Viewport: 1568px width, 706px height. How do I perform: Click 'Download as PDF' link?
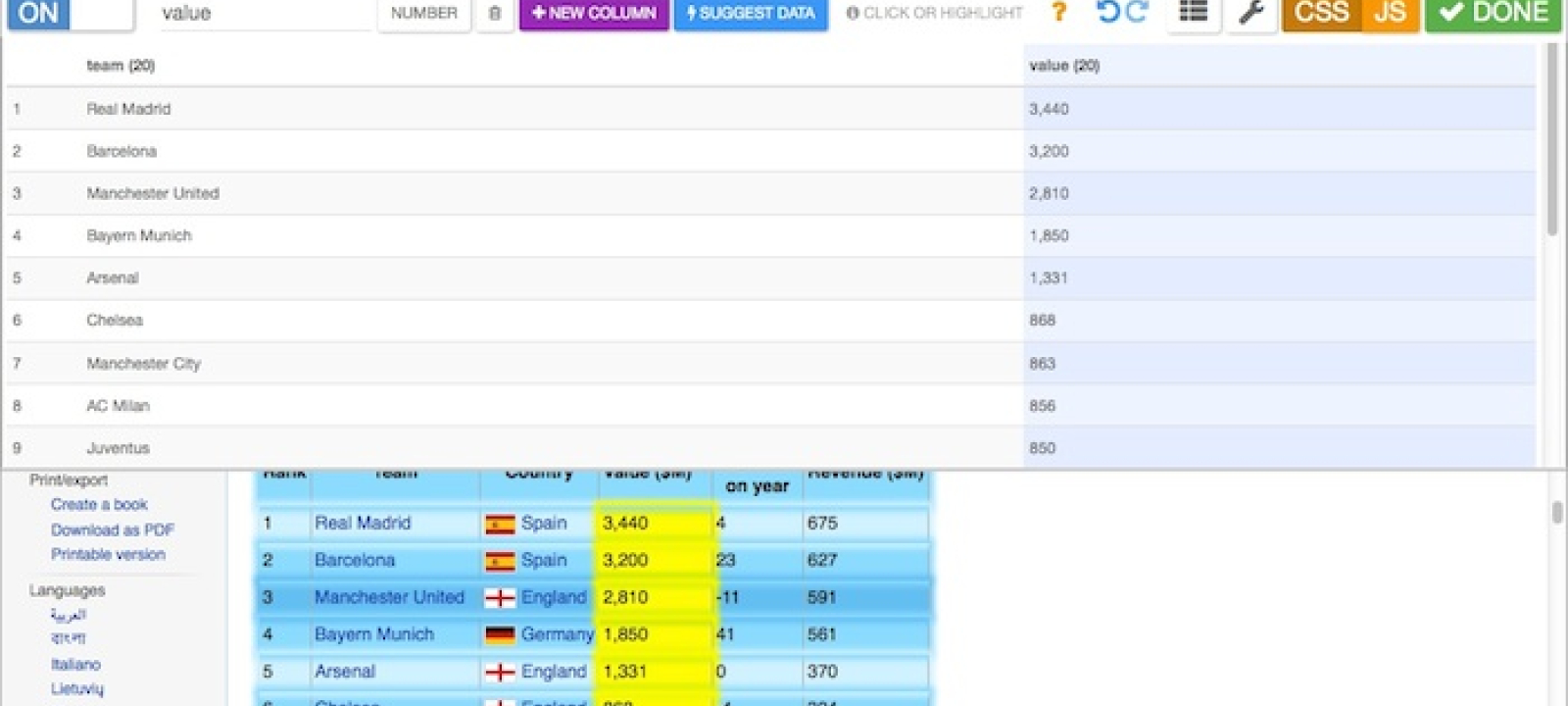(x=113, y=529)
